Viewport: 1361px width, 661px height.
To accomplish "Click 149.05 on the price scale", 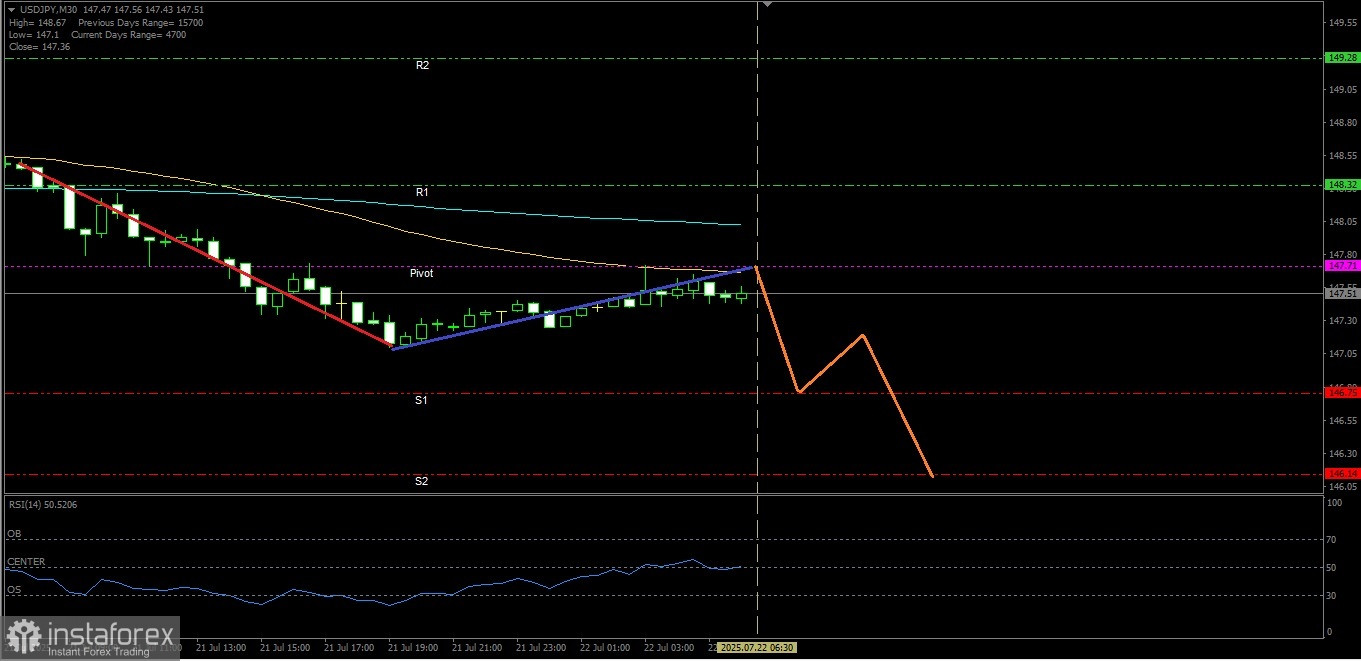I will tap(1342, 89).
